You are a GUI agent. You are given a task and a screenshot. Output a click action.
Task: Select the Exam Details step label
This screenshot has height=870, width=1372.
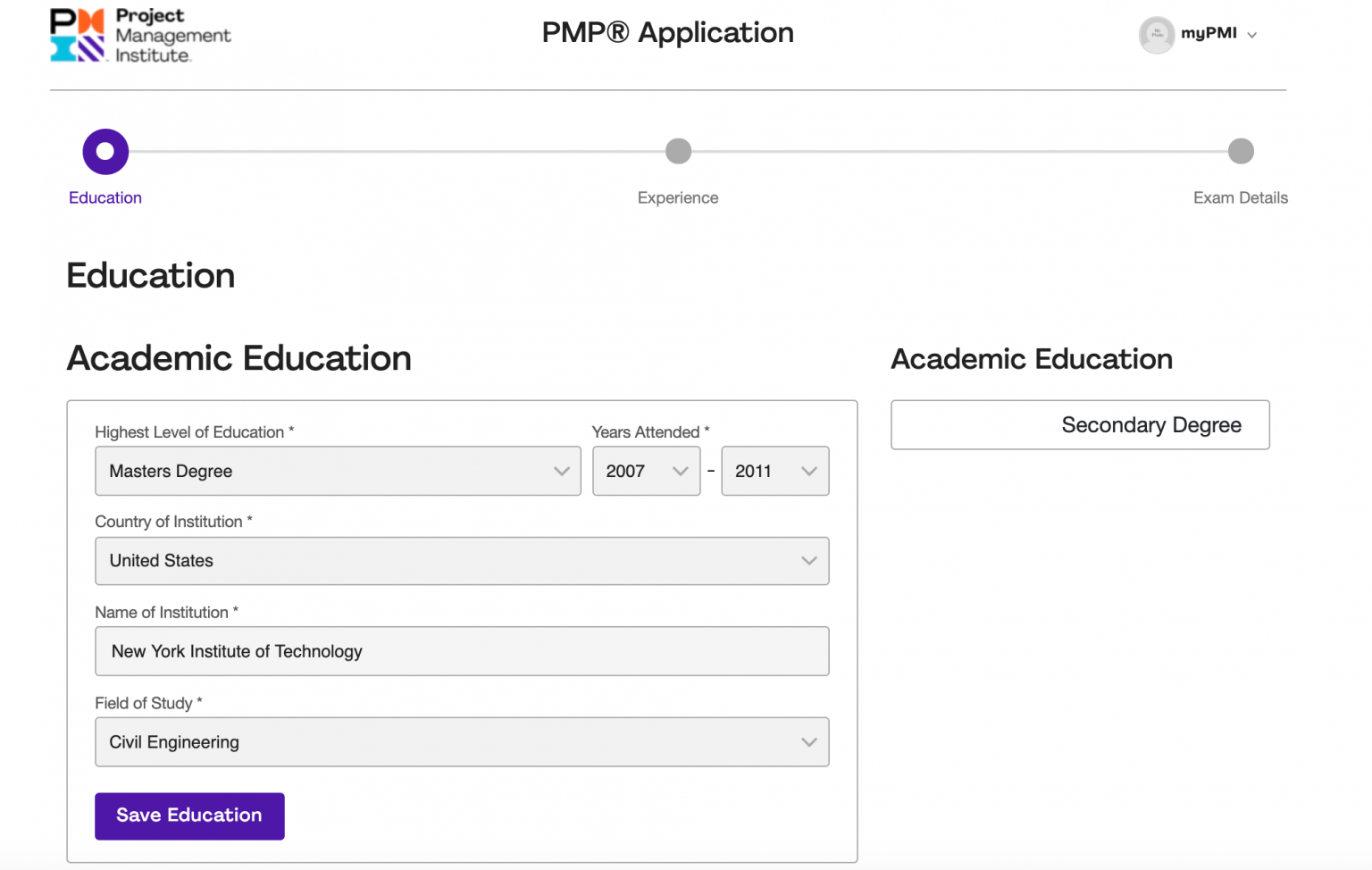point(1241,197)
